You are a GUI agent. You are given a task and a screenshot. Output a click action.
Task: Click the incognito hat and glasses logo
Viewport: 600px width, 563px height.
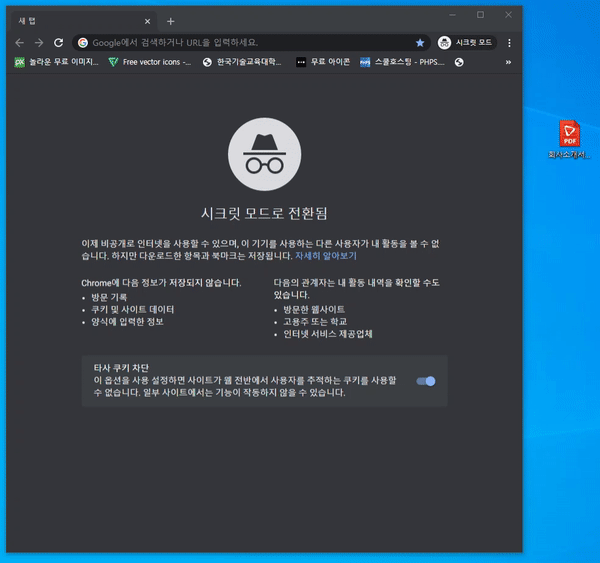coord(264,154)
